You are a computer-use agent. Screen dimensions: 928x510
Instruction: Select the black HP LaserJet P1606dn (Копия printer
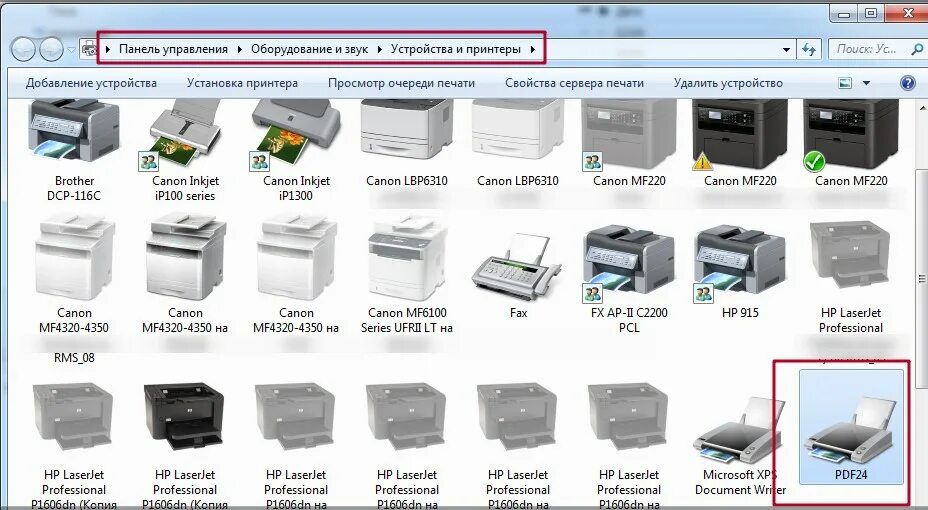pyautogui.click(x=185, y=445)
